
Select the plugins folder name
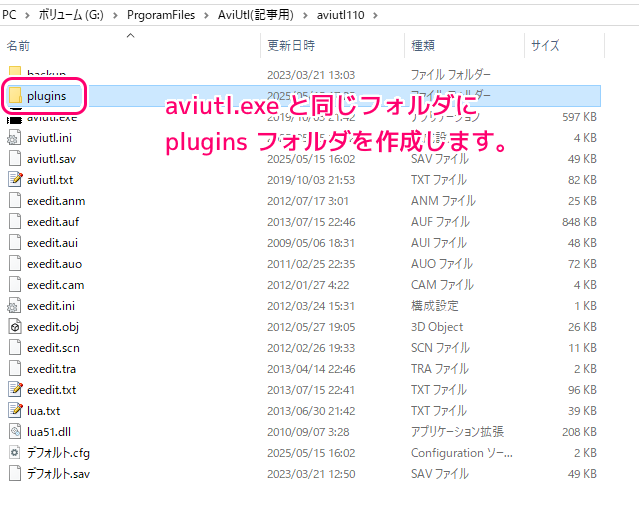pos(46,96)
